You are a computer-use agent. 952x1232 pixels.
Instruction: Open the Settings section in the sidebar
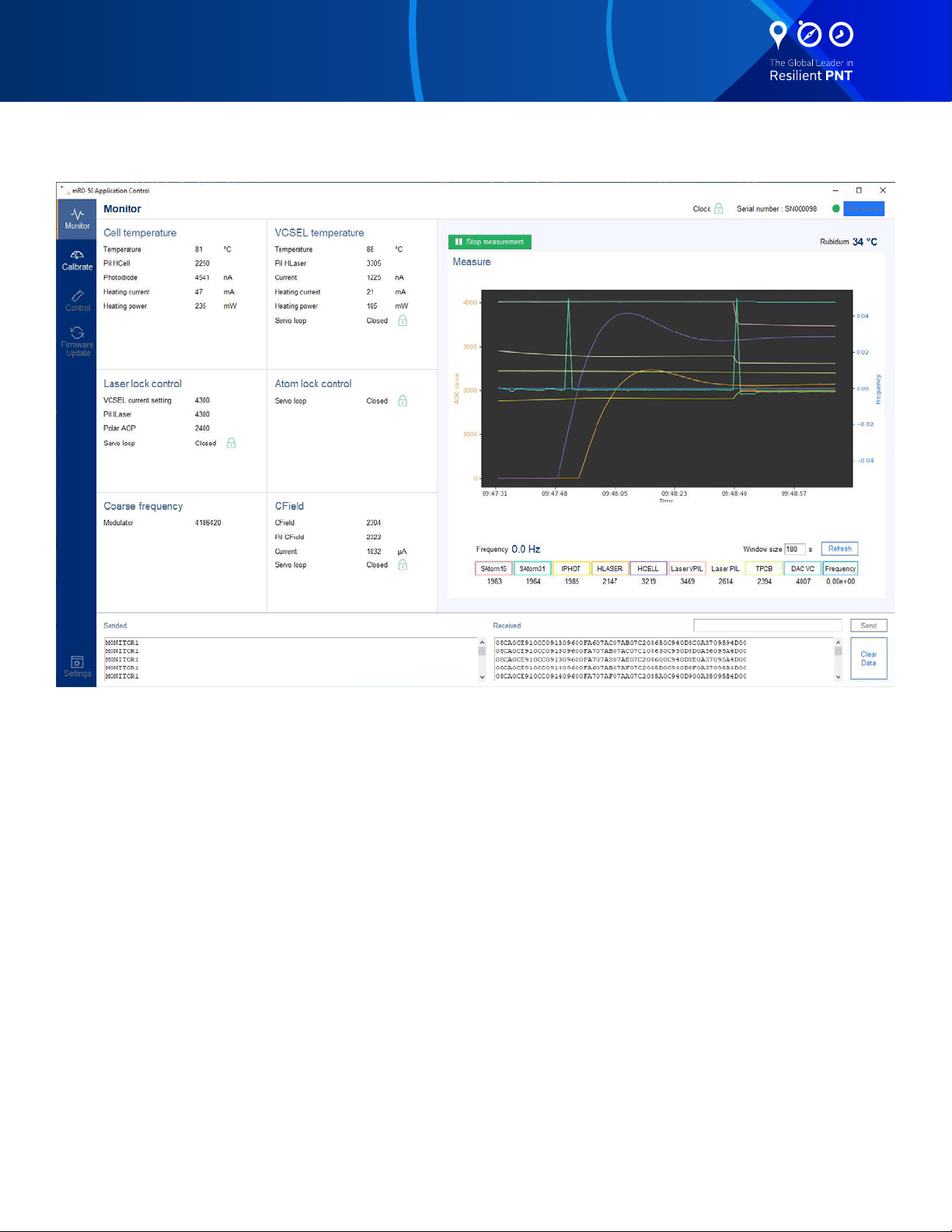(x=77, y=667)
